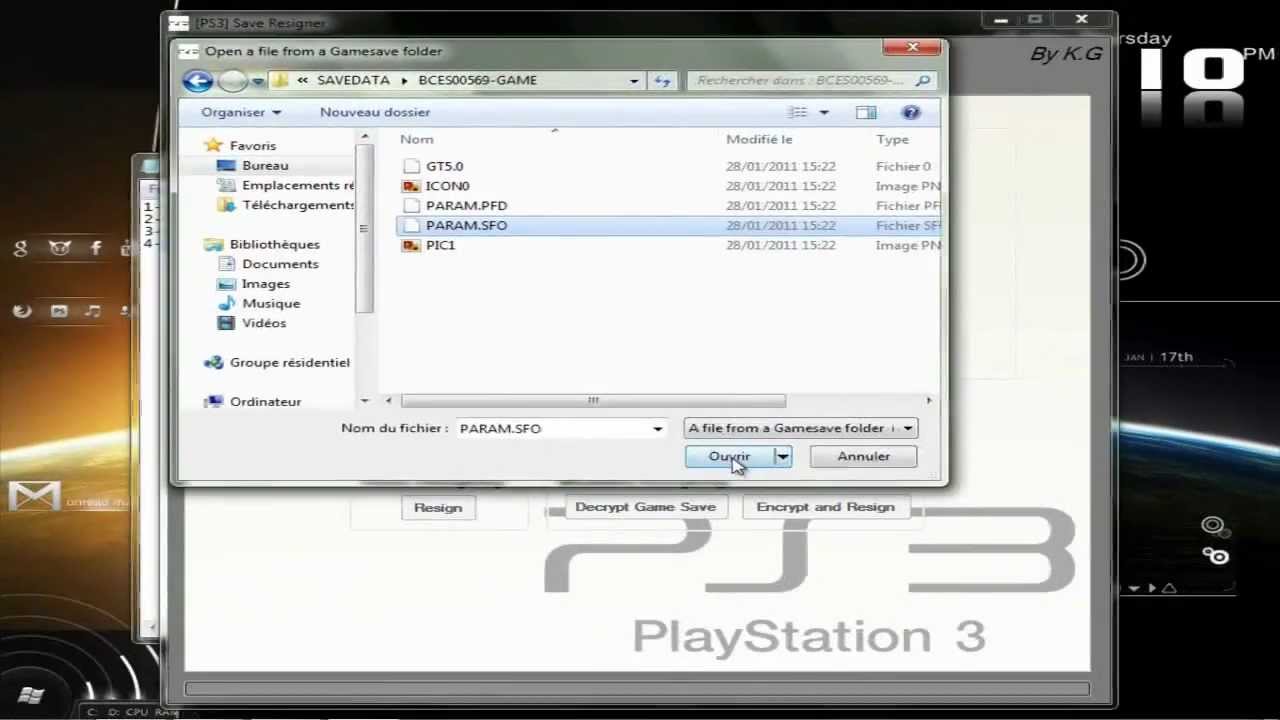1280x720 pixels.
Task: Open the Ouvrir button's dropdown arrow
Action: point(783,456)
